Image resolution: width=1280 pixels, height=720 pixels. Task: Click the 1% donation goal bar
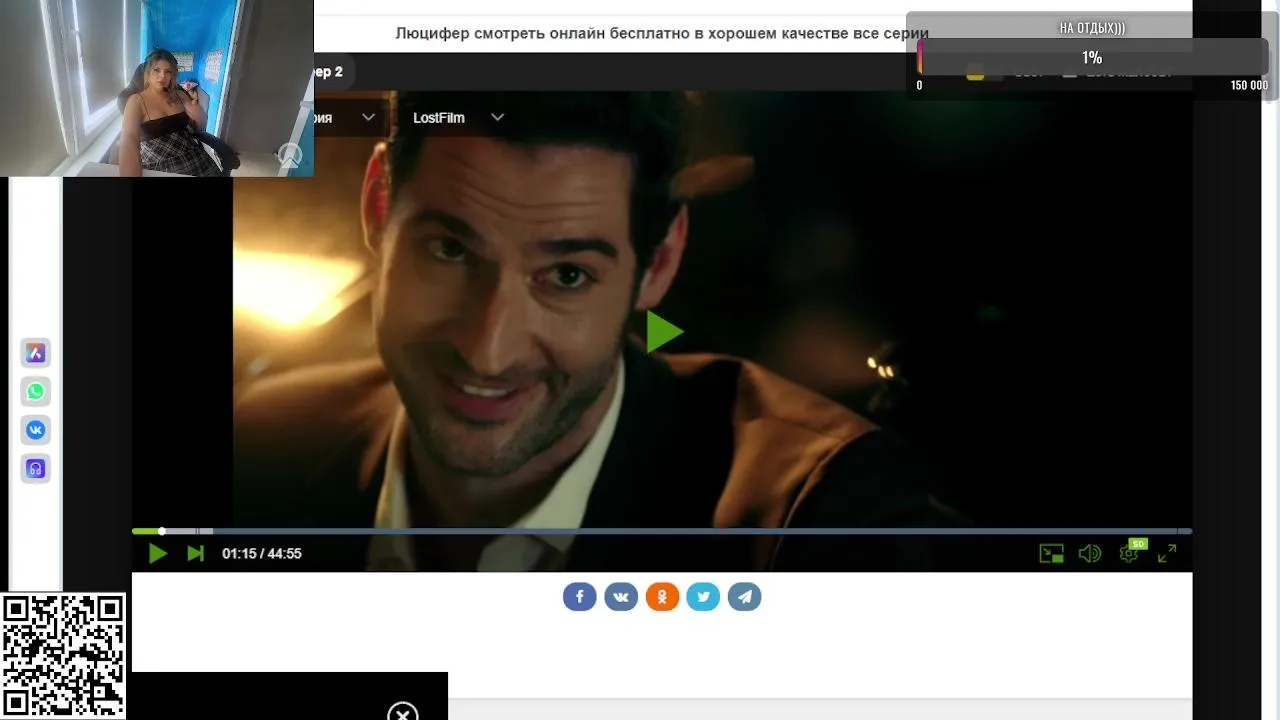click(1092, 58)
